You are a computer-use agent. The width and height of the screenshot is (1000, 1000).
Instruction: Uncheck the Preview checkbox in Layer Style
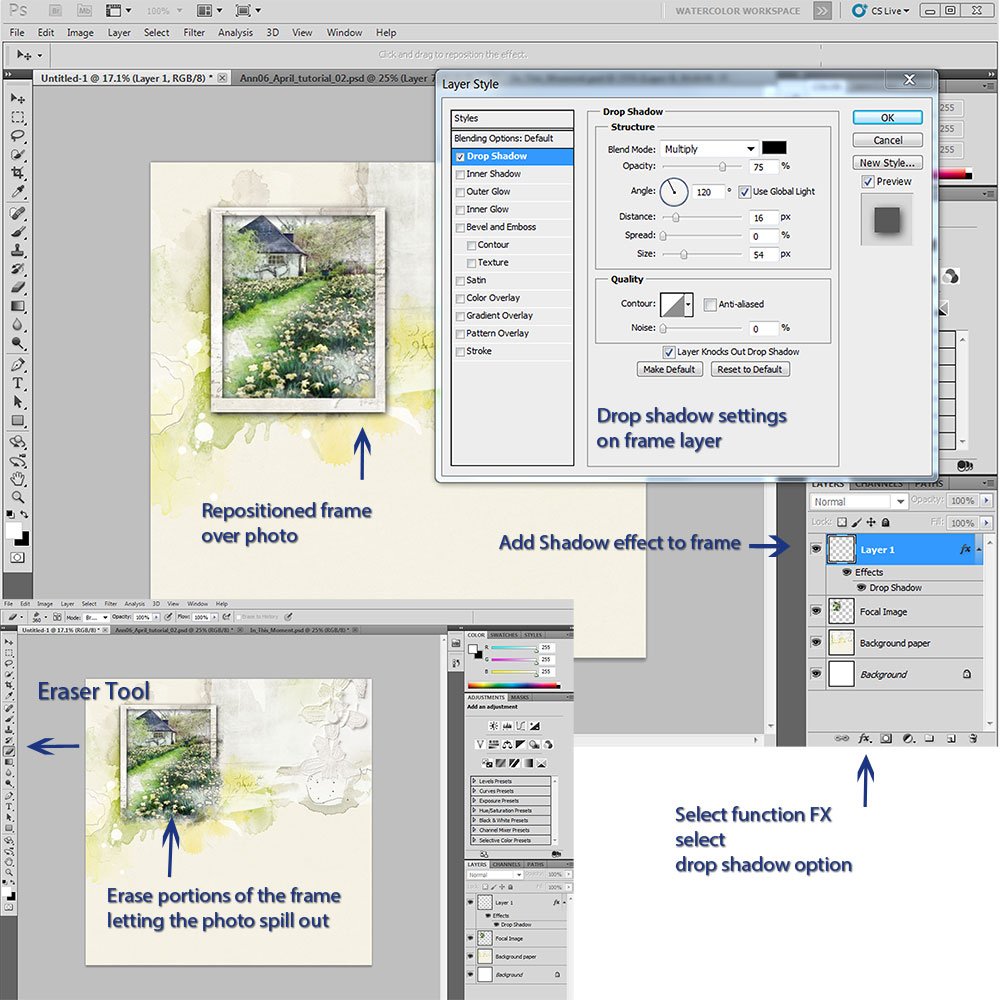tap(867, 182)
